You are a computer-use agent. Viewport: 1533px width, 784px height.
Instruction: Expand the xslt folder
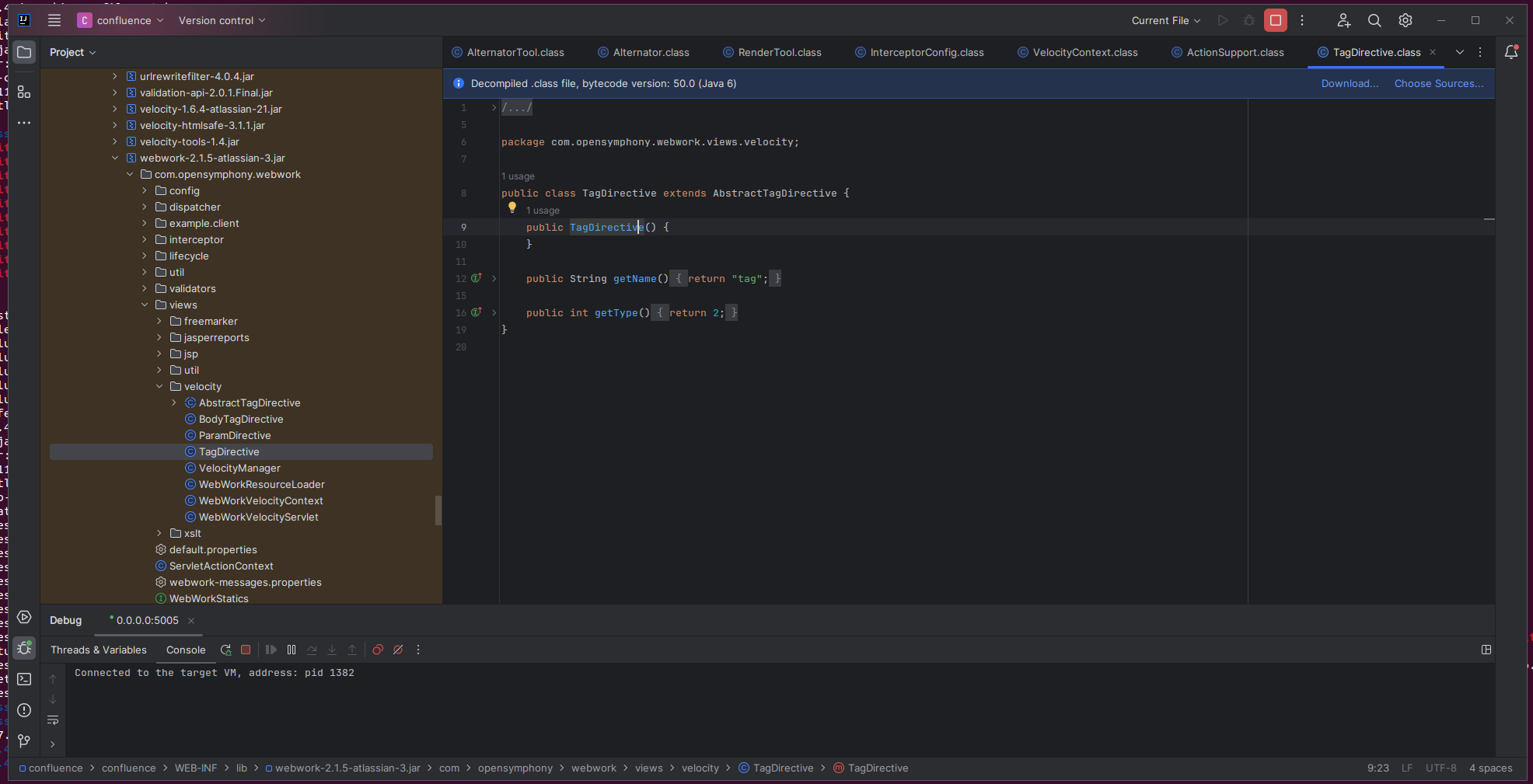(x=159, y=533)
